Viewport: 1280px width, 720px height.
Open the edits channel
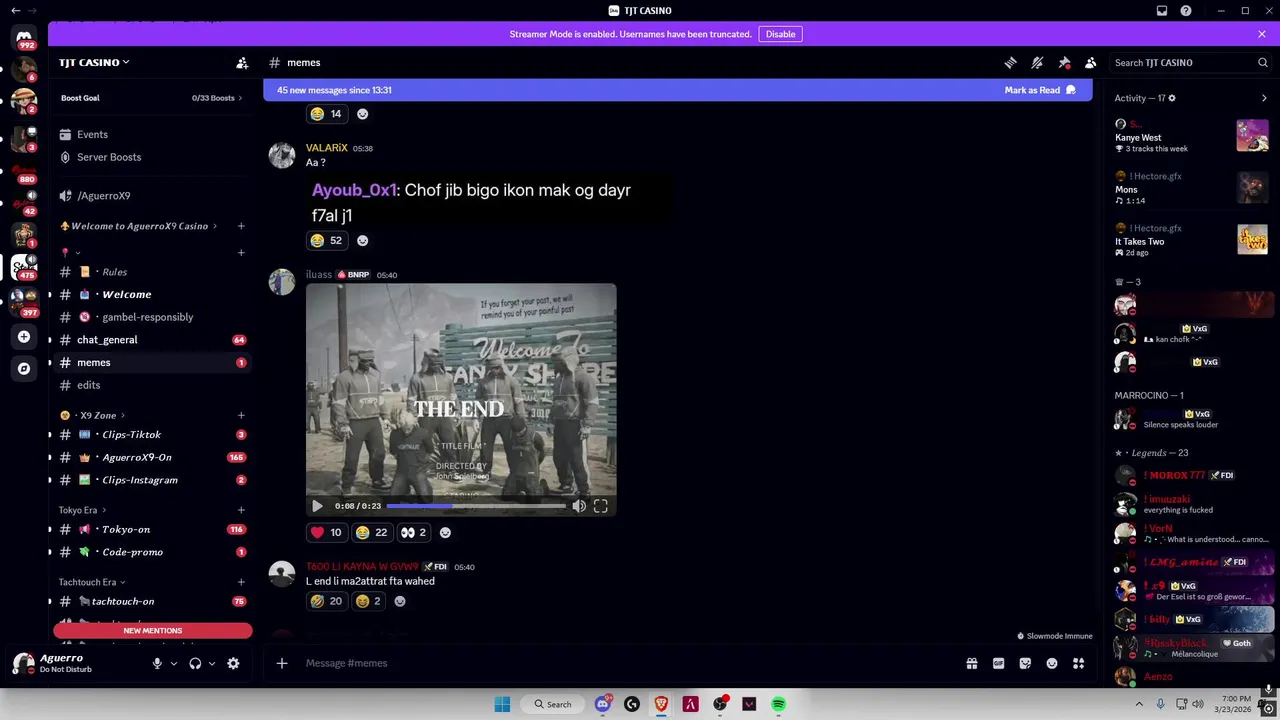coord(151,385)
